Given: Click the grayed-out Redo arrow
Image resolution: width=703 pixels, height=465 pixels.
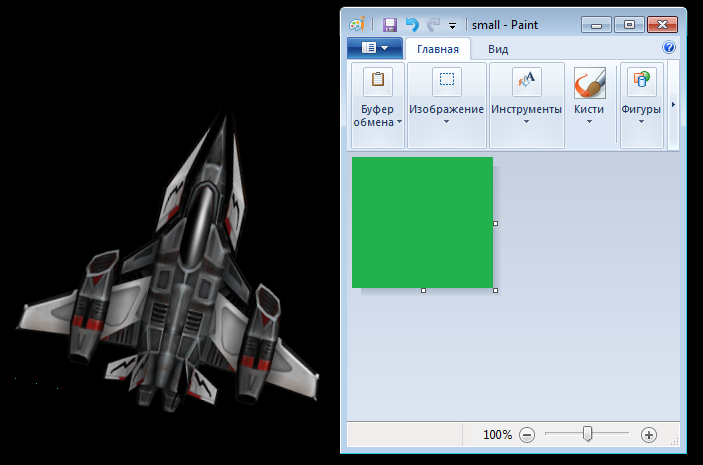Looking at the screenshot, I should (x=433, y=25).
